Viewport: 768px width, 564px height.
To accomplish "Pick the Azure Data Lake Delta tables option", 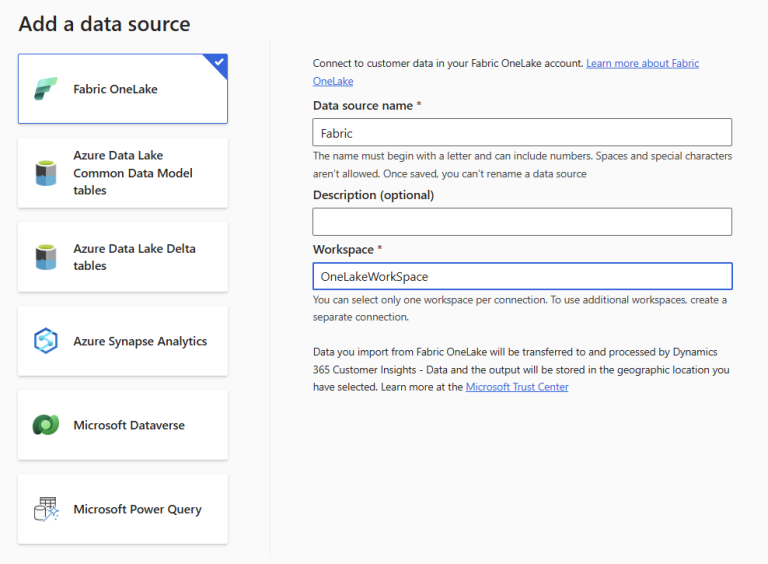I will pyautogui.click(x=123, y=257).
